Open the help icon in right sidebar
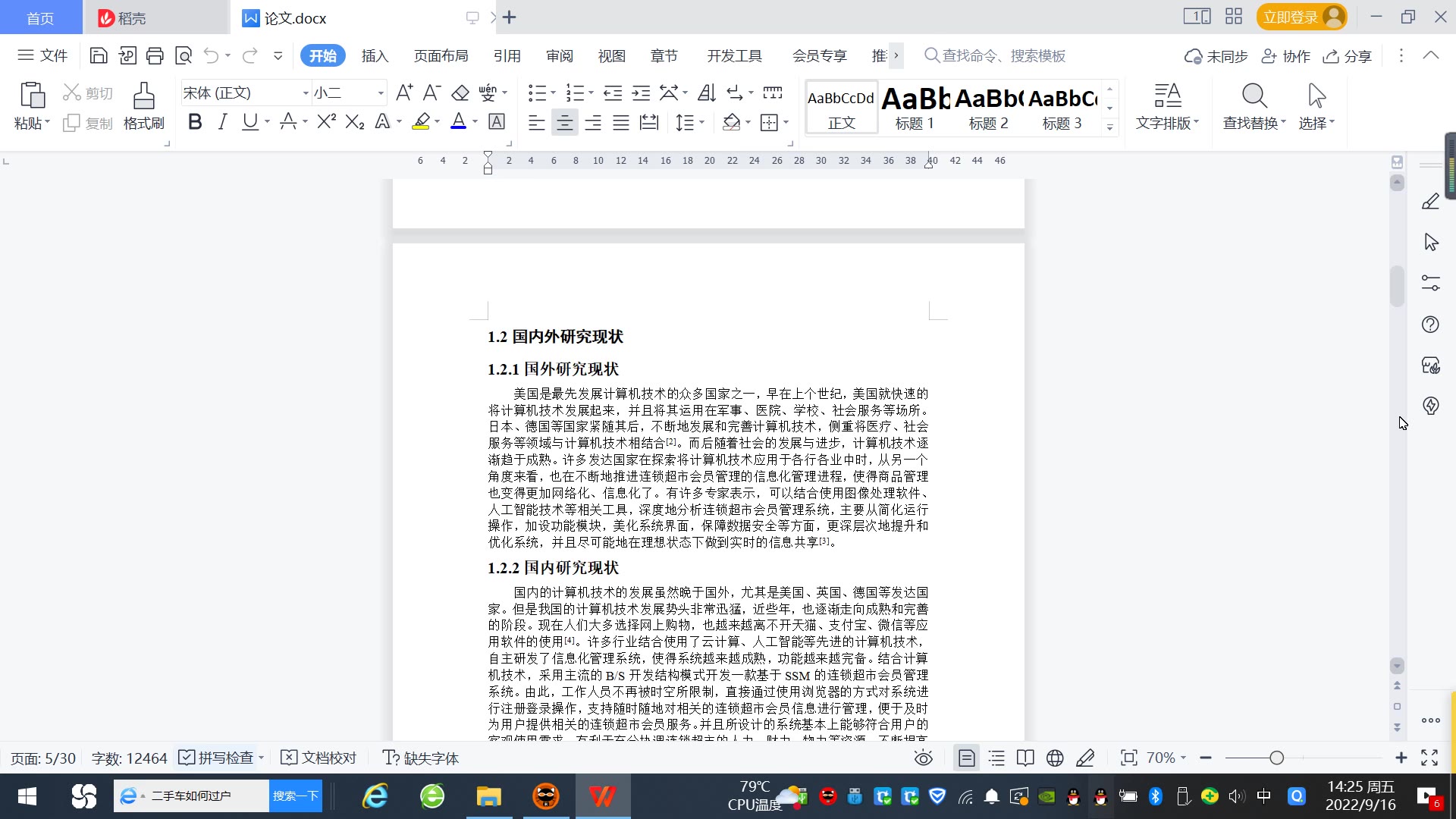 tap(1430, 325)
